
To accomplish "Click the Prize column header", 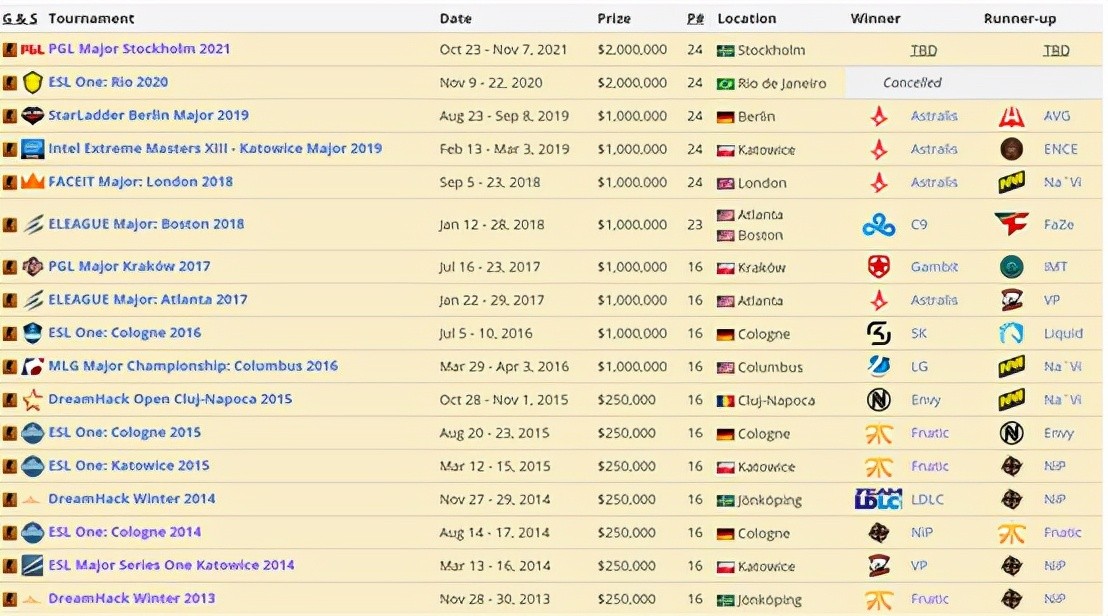I will pos(614,18).
